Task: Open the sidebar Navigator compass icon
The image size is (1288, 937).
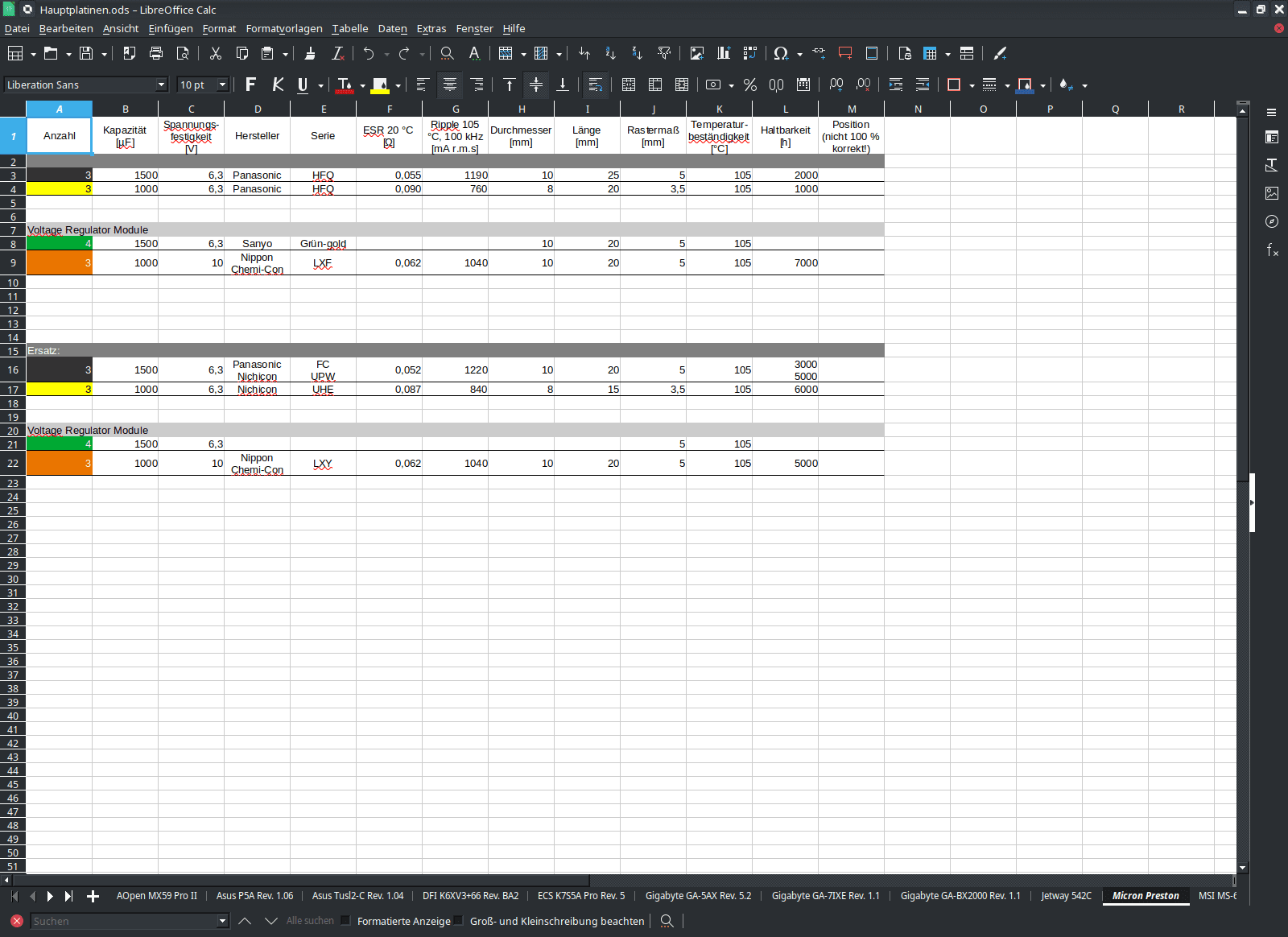Action: tap(1272, 221)
